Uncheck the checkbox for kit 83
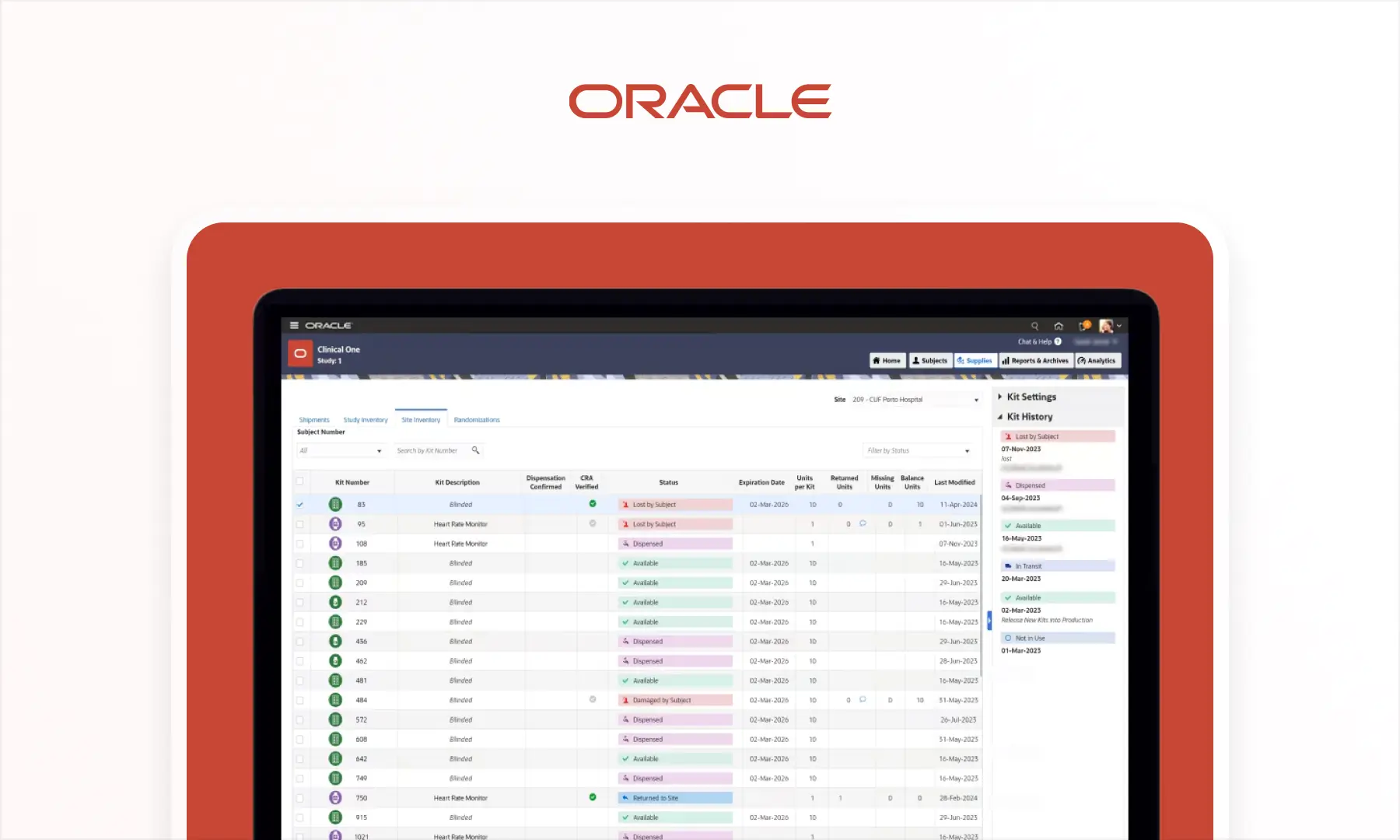The height and width of the screenshot is (840, 1400). click(x=299, y=505)
